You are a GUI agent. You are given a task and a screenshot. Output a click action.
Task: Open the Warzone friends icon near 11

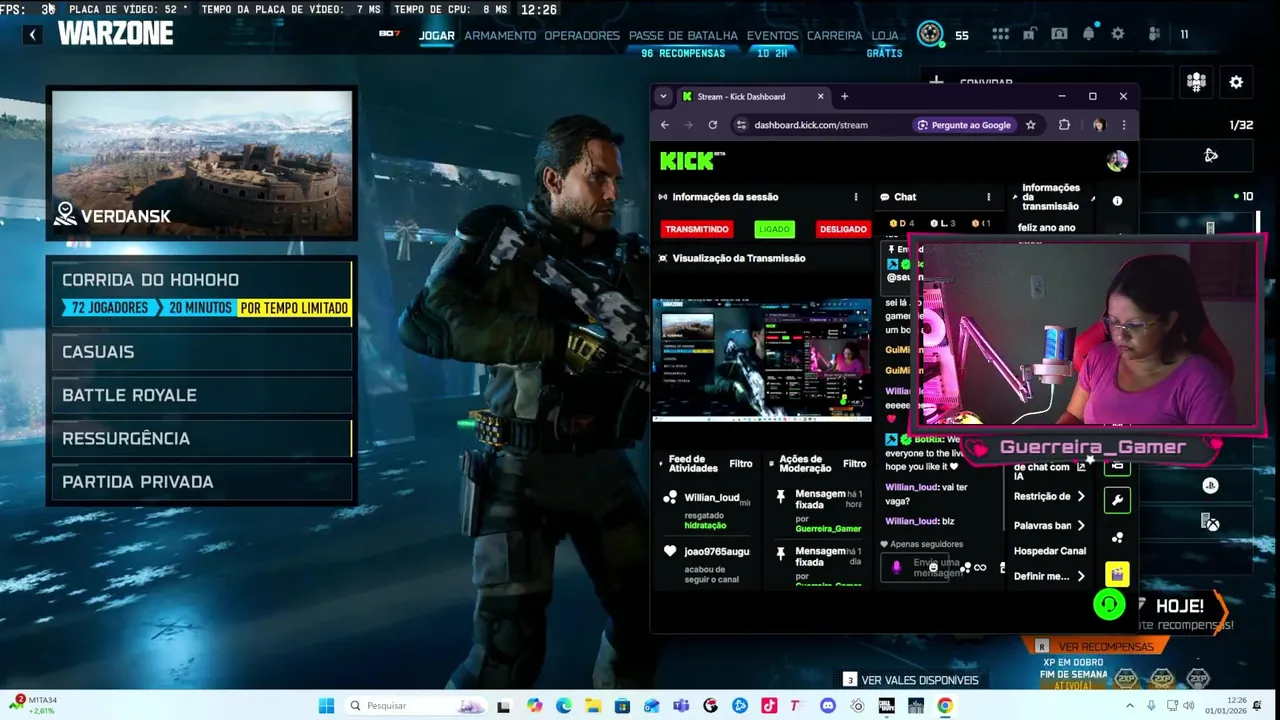(x=1155, y=34)
